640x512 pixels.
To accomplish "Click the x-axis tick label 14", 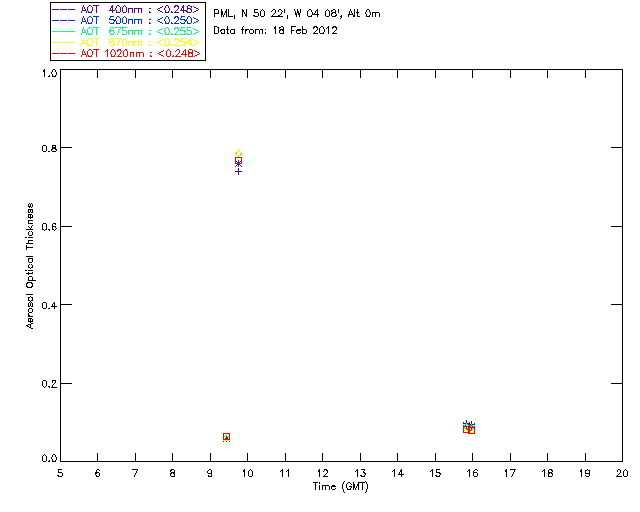I will [x=398, y=474].
